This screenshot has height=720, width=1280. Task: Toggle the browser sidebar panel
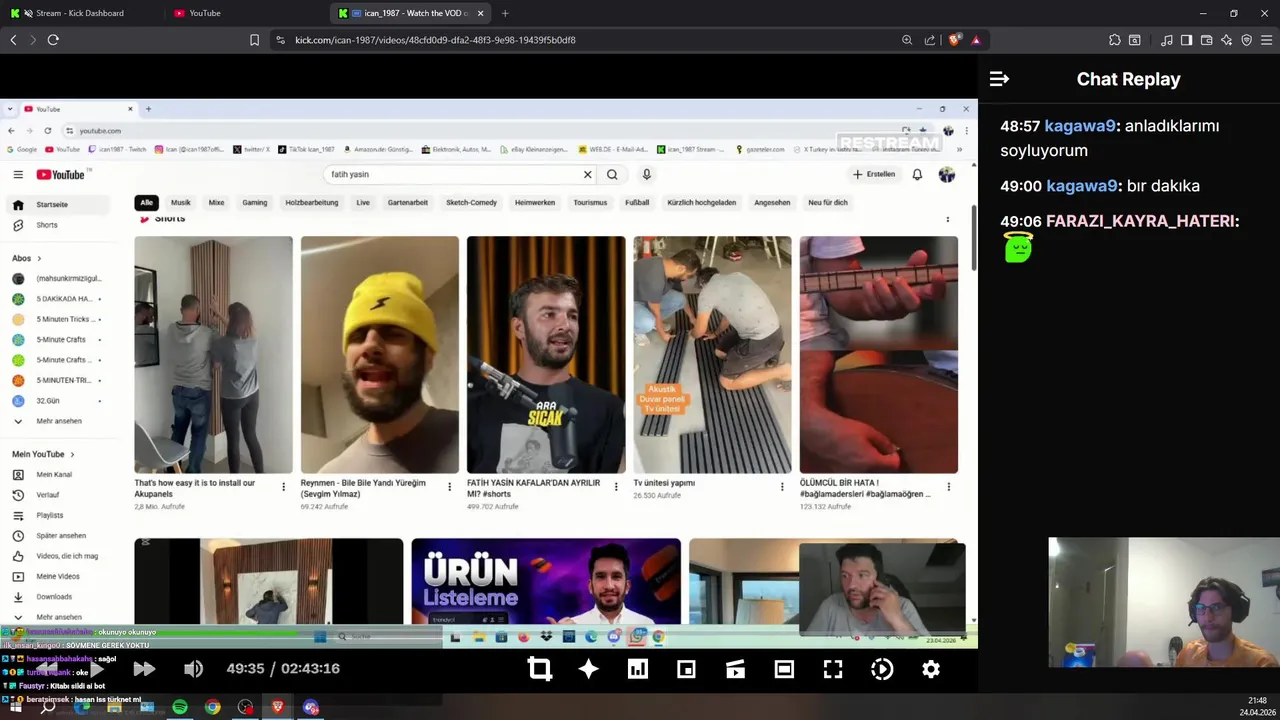pyautogui.click(x=1186, y=40)
